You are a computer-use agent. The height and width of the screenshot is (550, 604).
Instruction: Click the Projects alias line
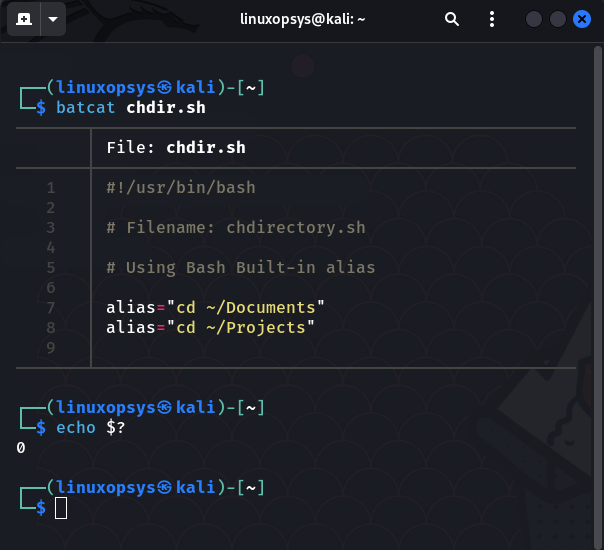pyautogui.click(x=210, y=327)
